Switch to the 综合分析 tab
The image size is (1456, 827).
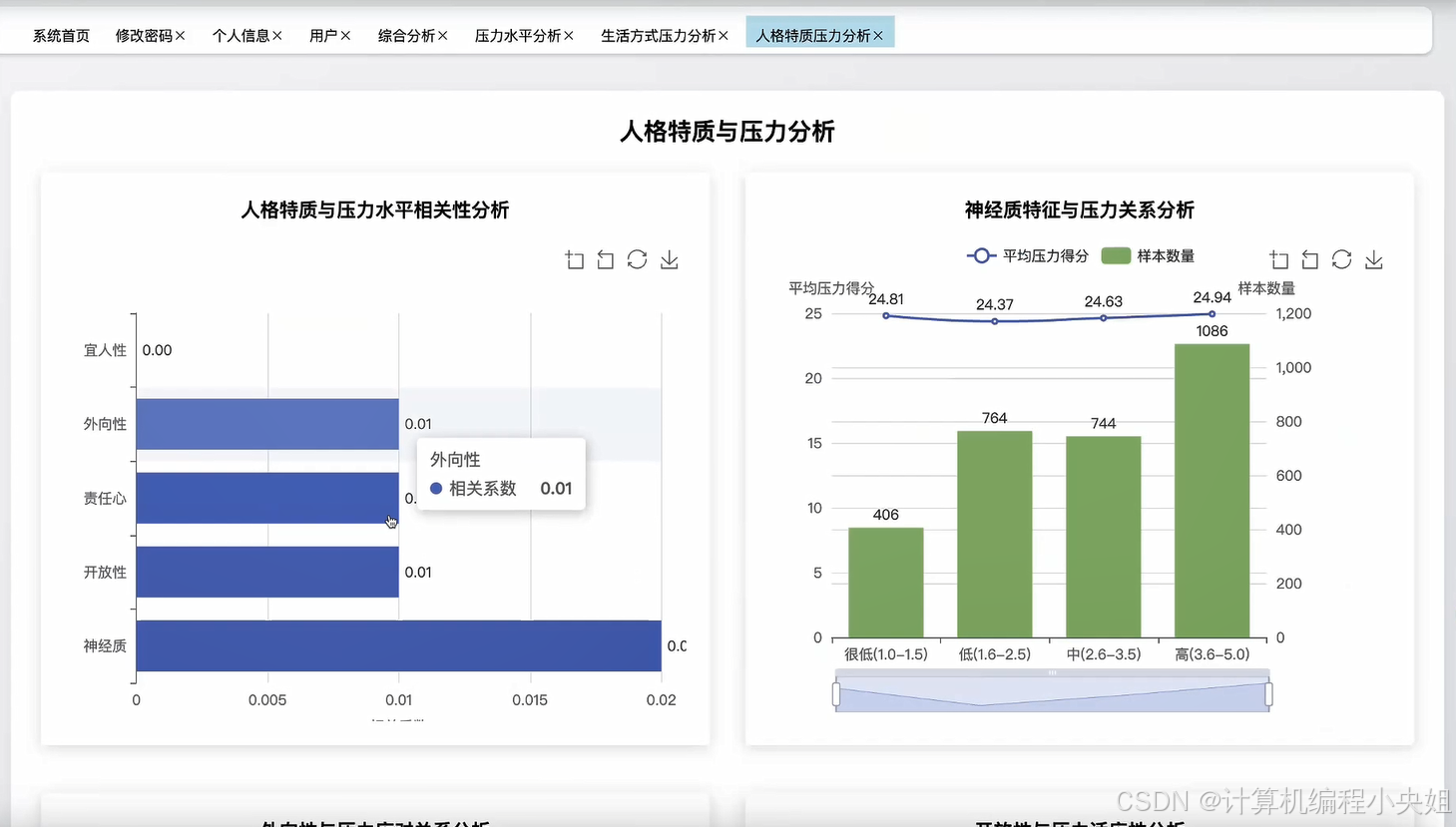(406, 36)
